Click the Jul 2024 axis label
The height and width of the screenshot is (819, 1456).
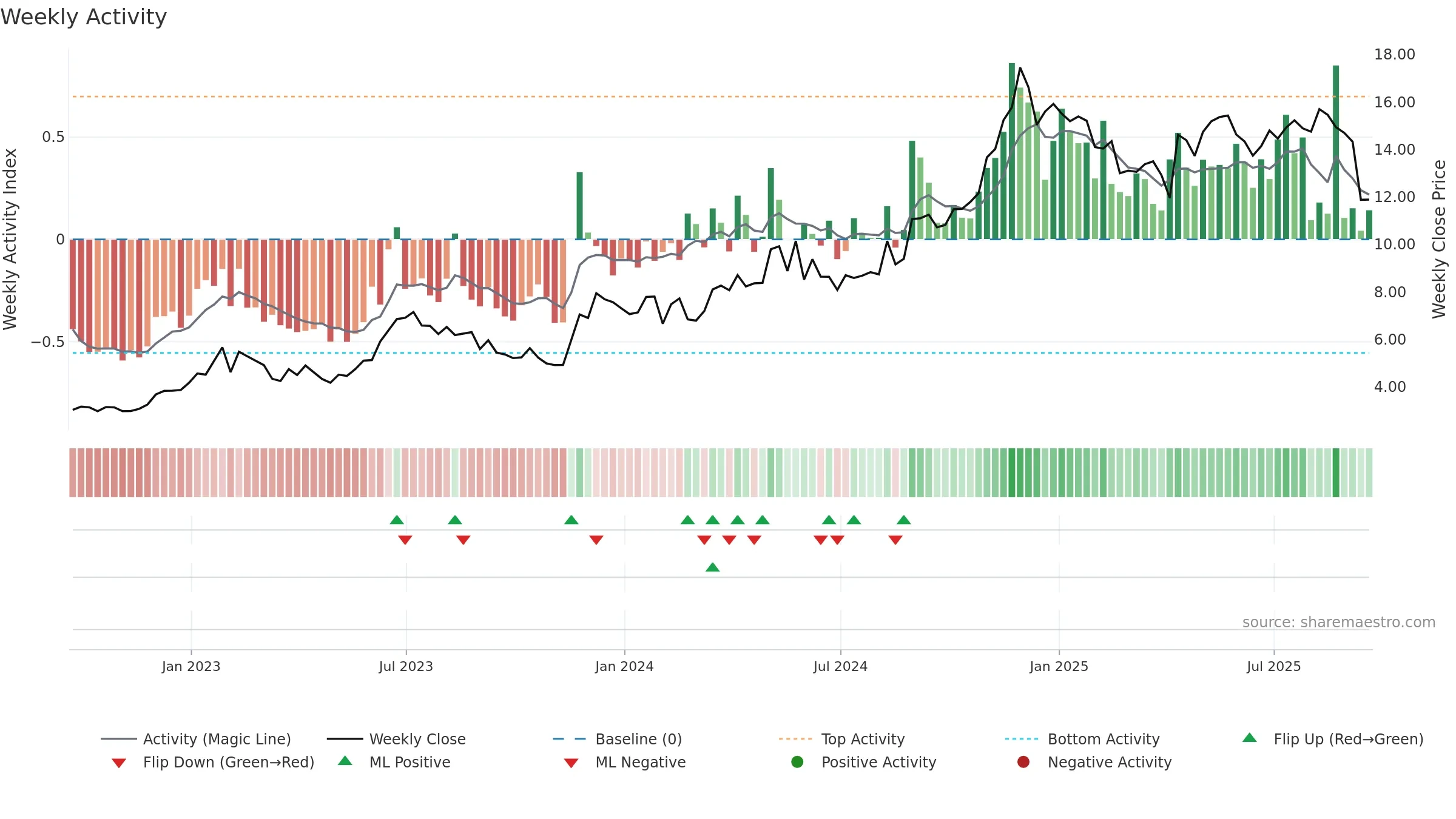840,666
